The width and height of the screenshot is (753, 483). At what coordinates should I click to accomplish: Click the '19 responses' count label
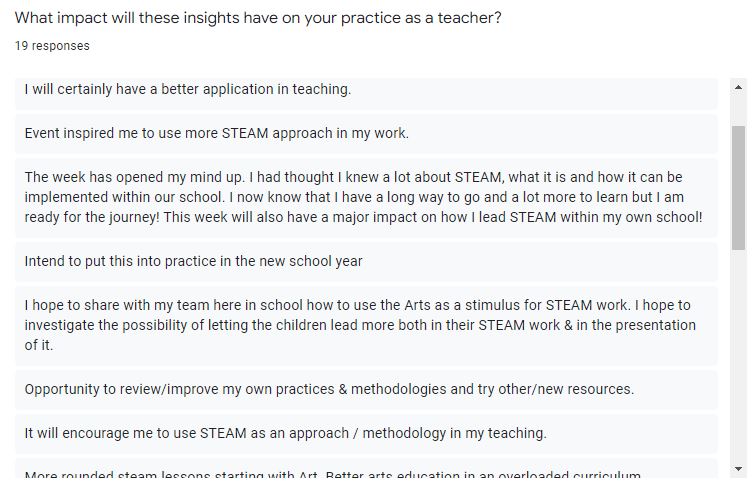click(52, 46)
